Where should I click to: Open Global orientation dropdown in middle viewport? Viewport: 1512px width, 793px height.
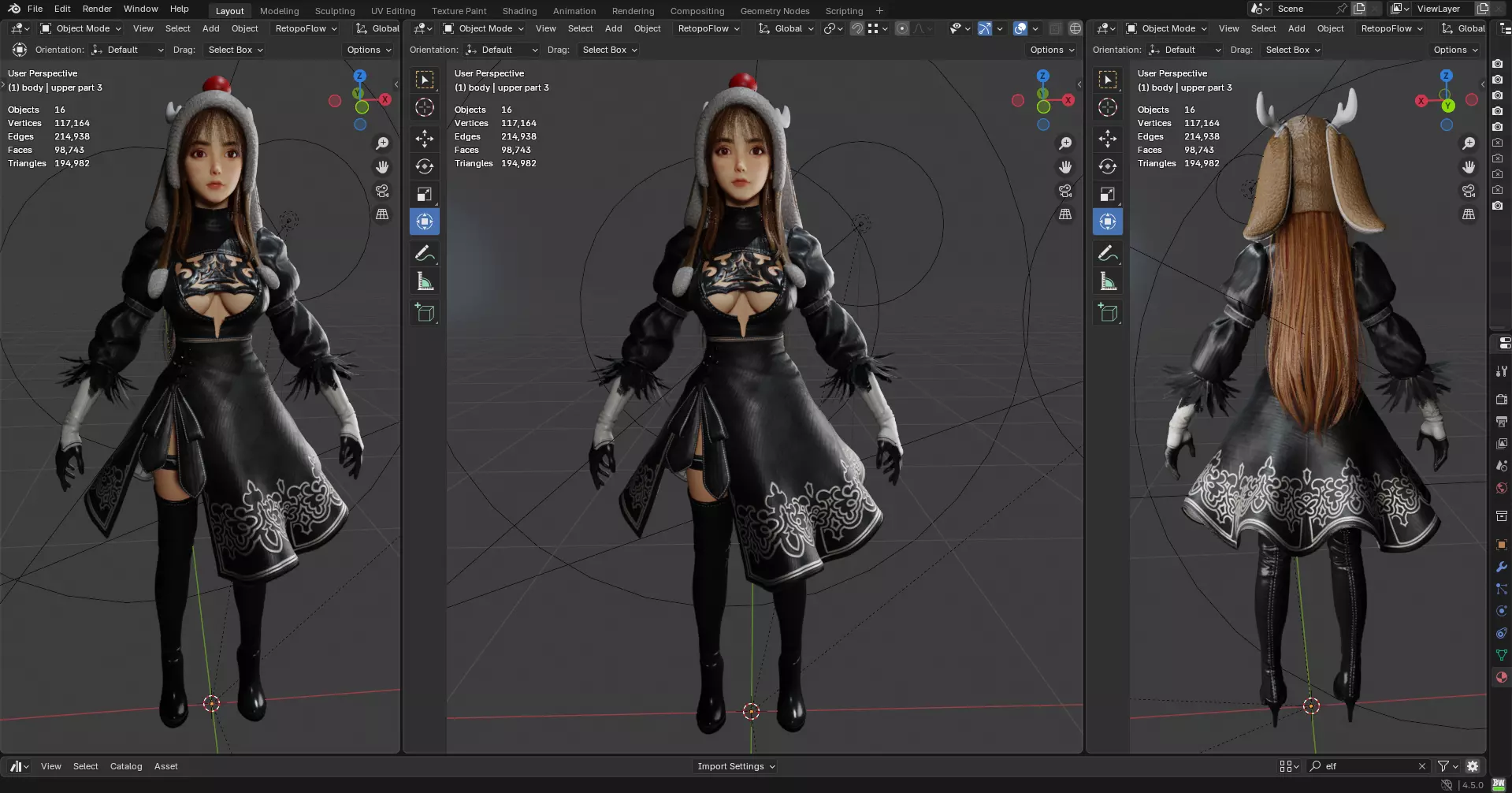click(786, 28)
